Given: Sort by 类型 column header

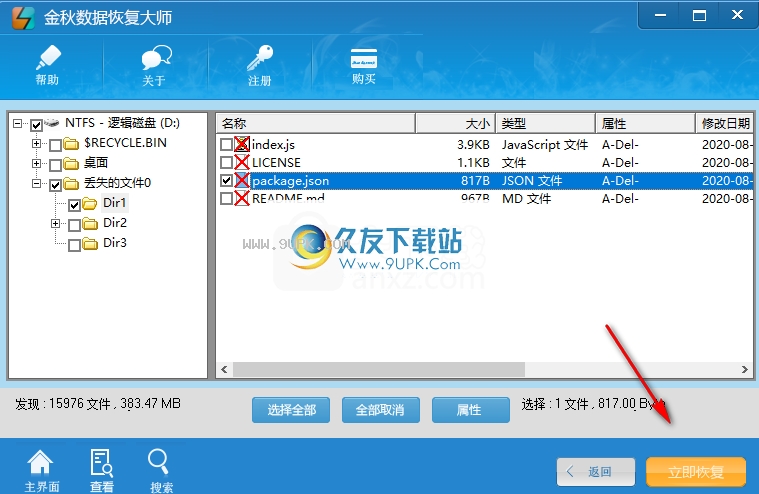Looking at the screenshot, I should pyautogui.click(x=546, y=123).
